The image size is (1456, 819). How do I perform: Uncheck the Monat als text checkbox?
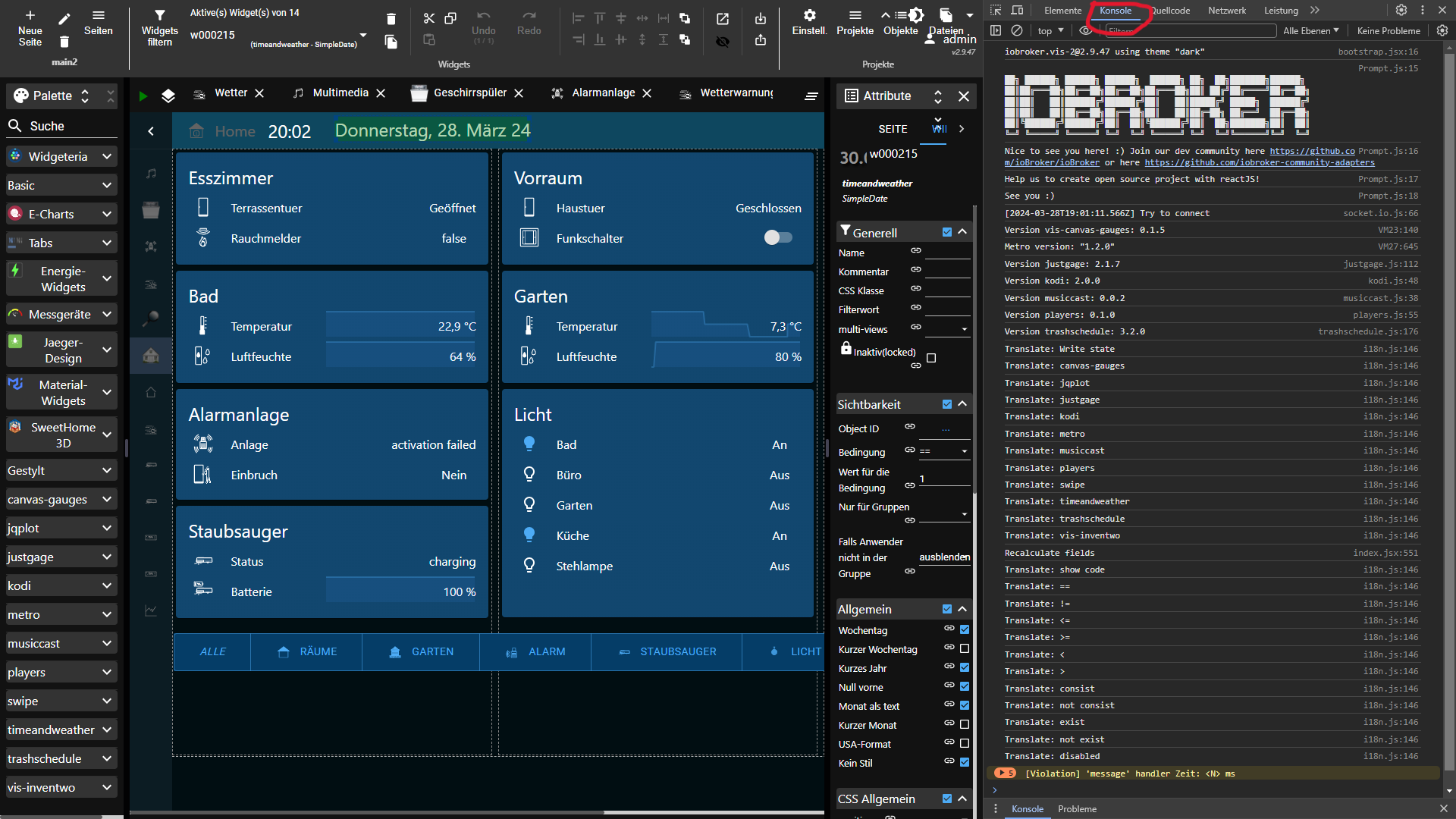tap(965, 706)
